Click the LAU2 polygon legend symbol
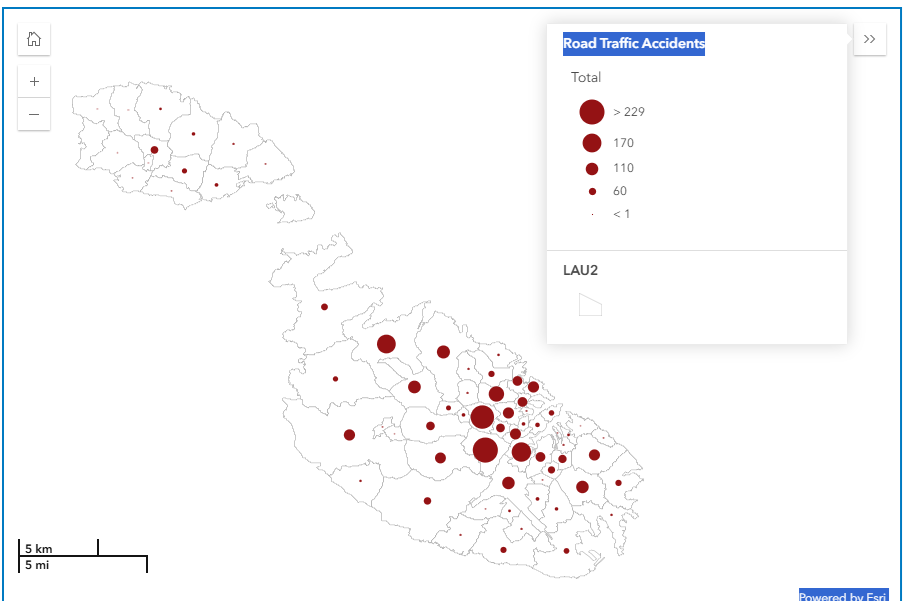Screen dimensions: 913x601 tap(590, 305)
